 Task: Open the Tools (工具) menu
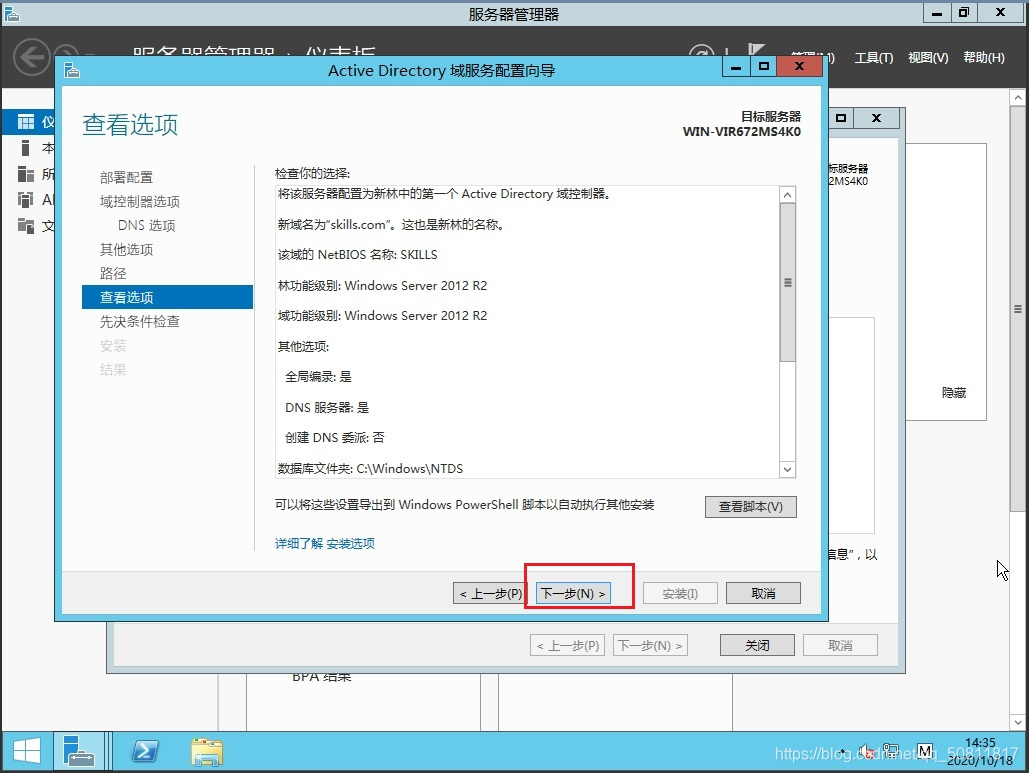pyautogui.click(x=873, y=58)
